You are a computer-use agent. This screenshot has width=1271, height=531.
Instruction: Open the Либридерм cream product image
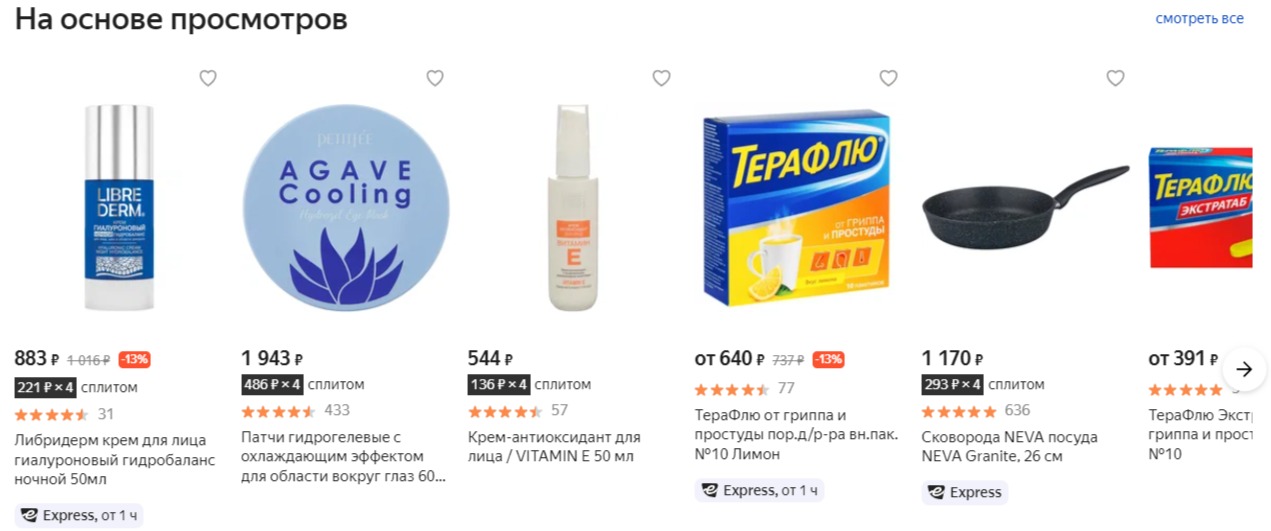point(119,208)
